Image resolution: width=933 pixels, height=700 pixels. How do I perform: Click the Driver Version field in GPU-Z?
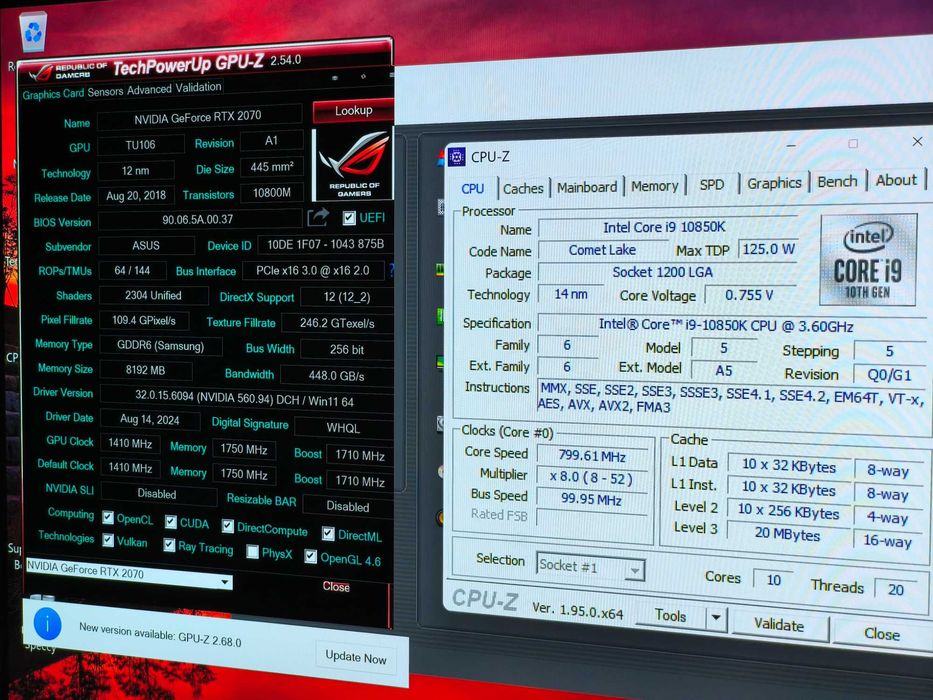tap(246, 400)
